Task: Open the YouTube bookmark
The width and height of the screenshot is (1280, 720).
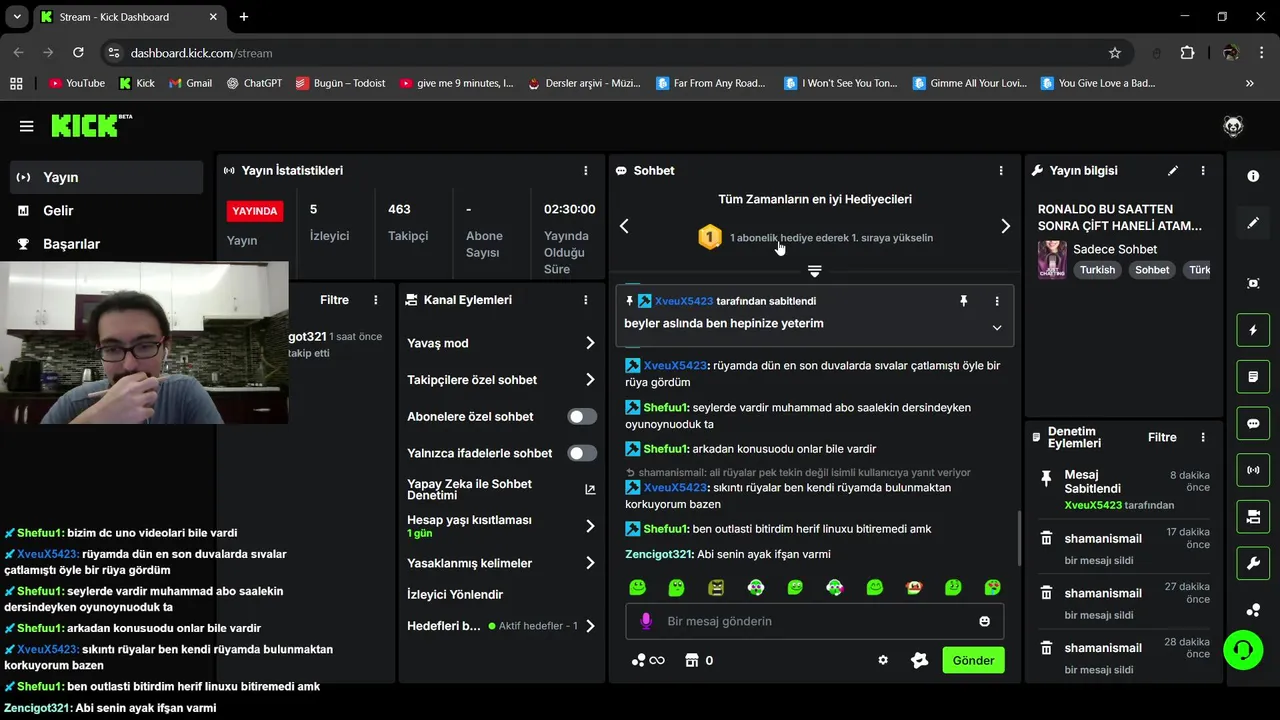Action: click(77, 83)
